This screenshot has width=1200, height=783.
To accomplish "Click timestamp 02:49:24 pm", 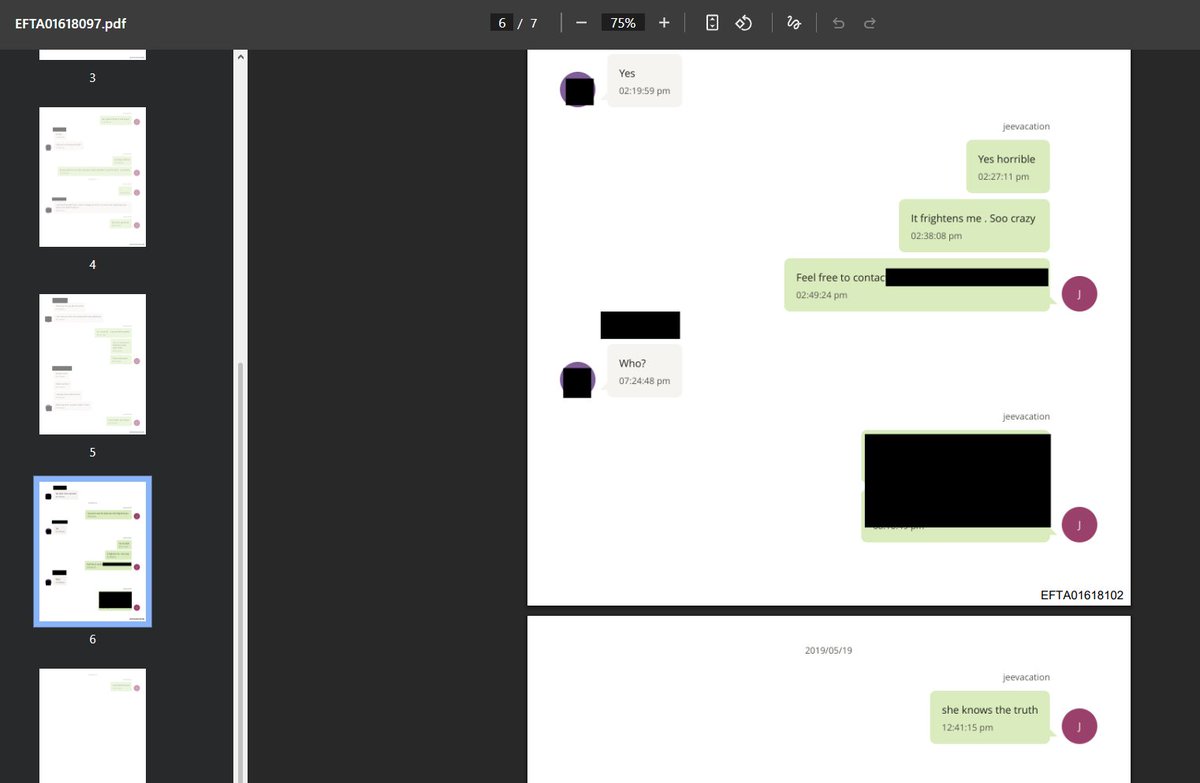I will (x=821, y=295).
